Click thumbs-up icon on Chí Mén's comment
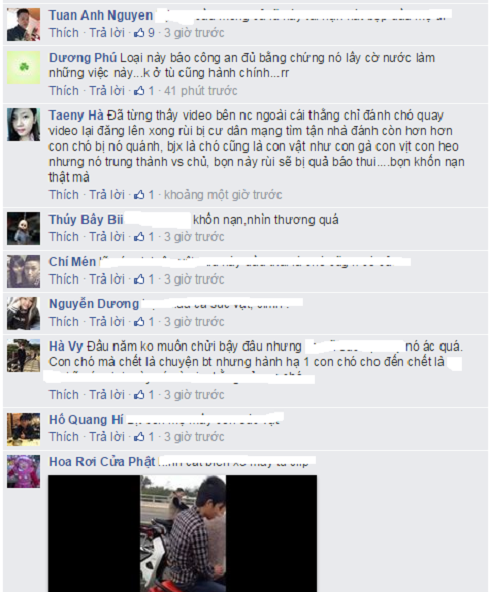Image resolution: width=490 pixels, height=592 pixels. tap(139, 279)
